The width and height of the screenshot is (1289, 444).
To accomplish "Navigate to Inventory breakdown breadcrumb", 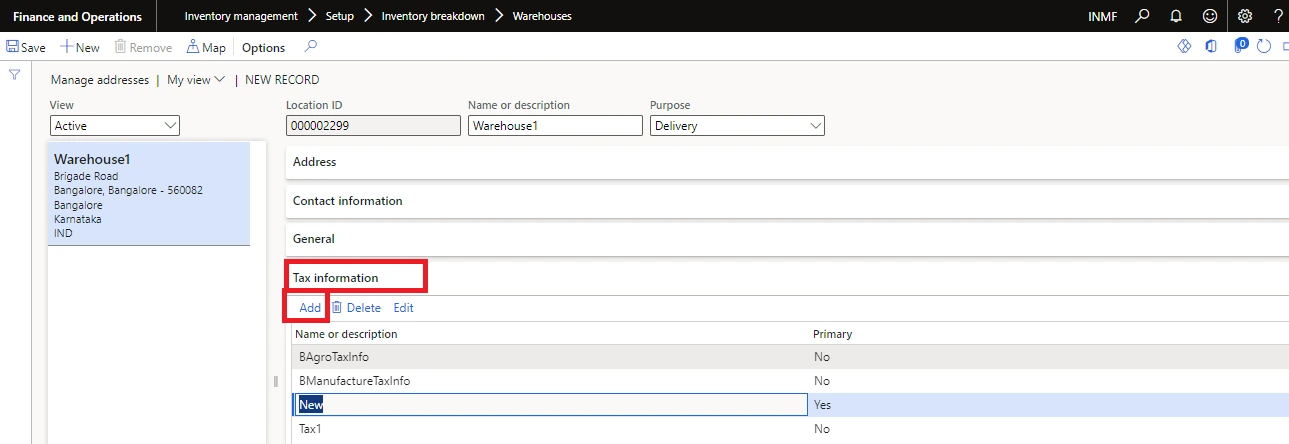I will tap(432, 16).
